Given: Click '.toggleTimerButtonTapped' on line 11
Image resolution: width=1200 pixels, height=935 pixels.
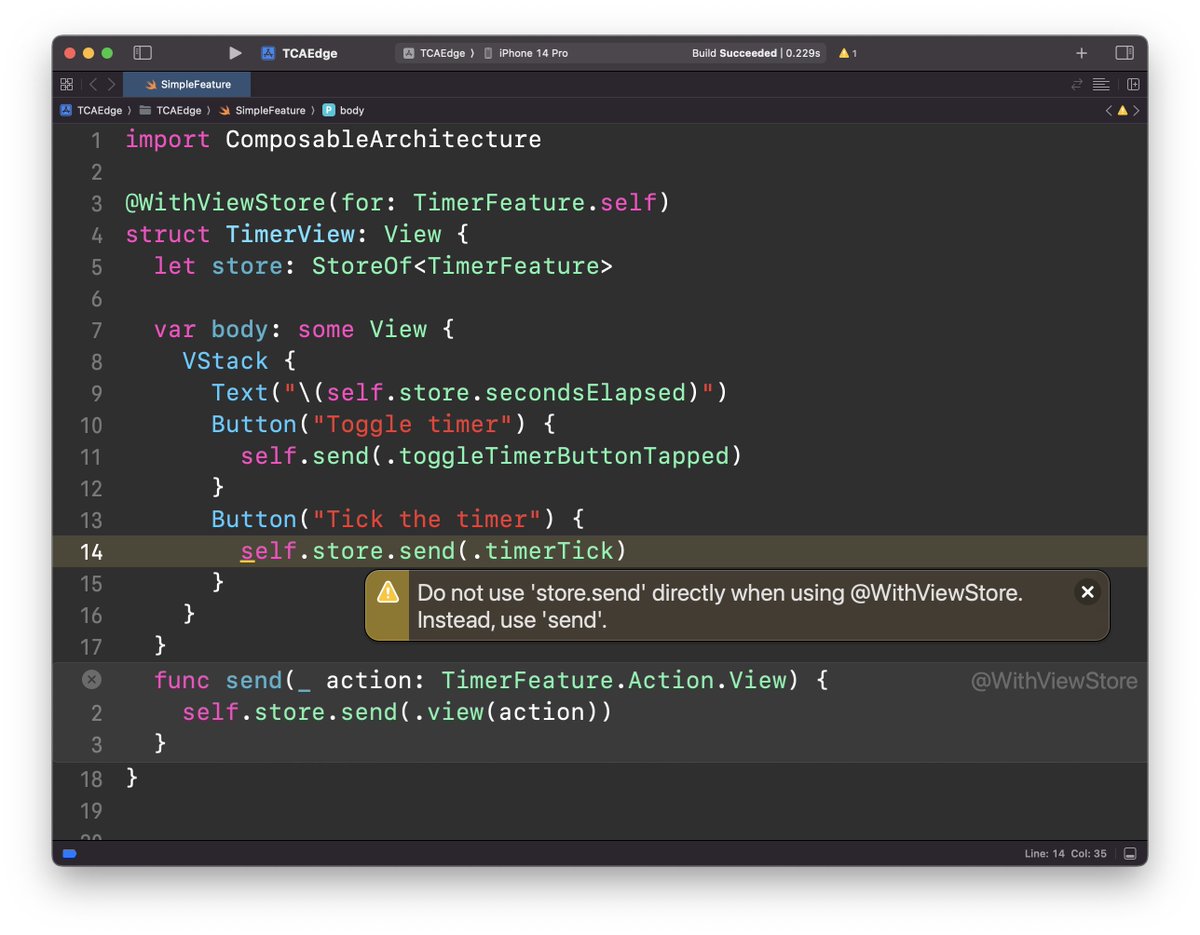Looking at the screenshot, I should (x=557, y=456).
